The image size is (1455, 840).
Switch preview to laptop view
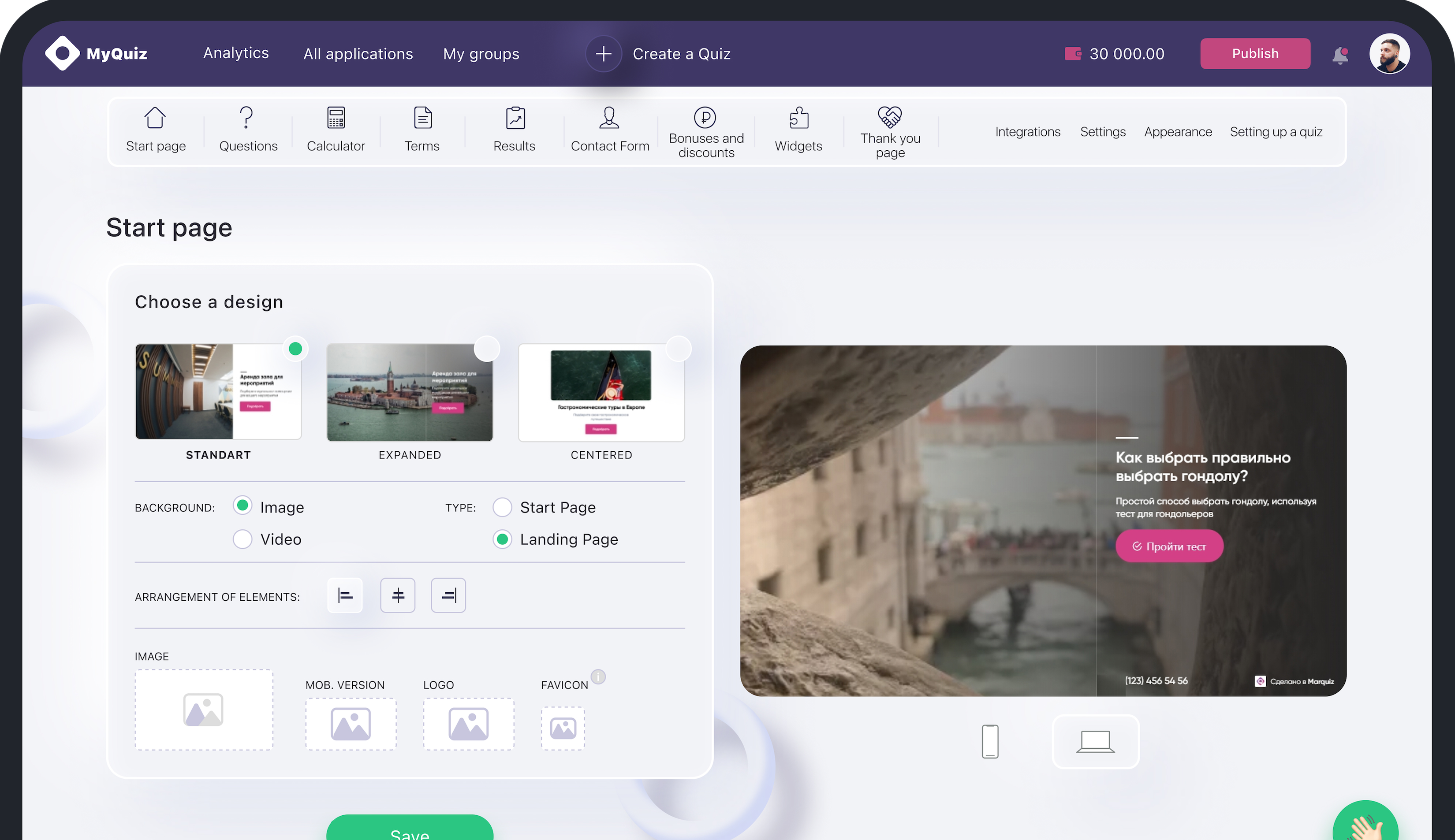click(1095, 741)
